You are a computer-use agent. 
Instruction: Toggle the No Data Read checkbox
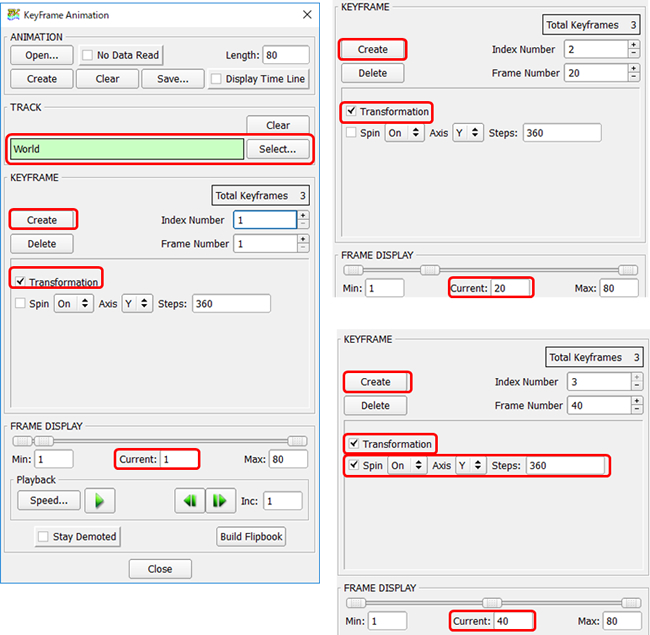(87, 56)
